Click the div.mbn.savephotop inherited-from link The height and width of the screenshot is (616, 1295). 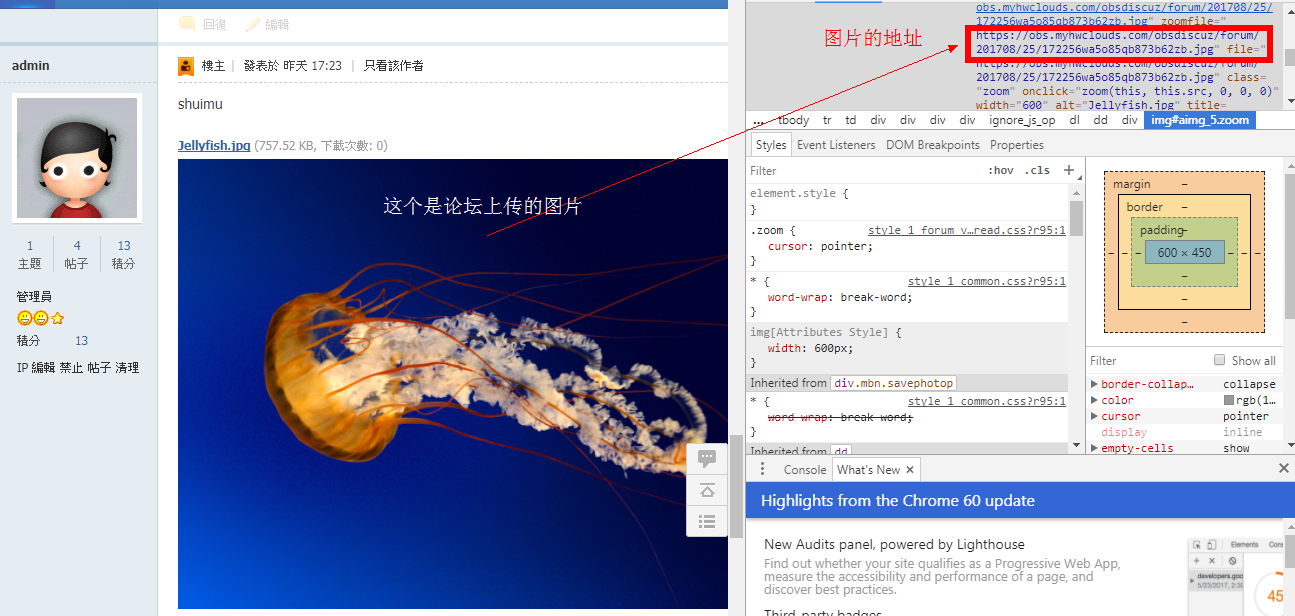(894, 383)
